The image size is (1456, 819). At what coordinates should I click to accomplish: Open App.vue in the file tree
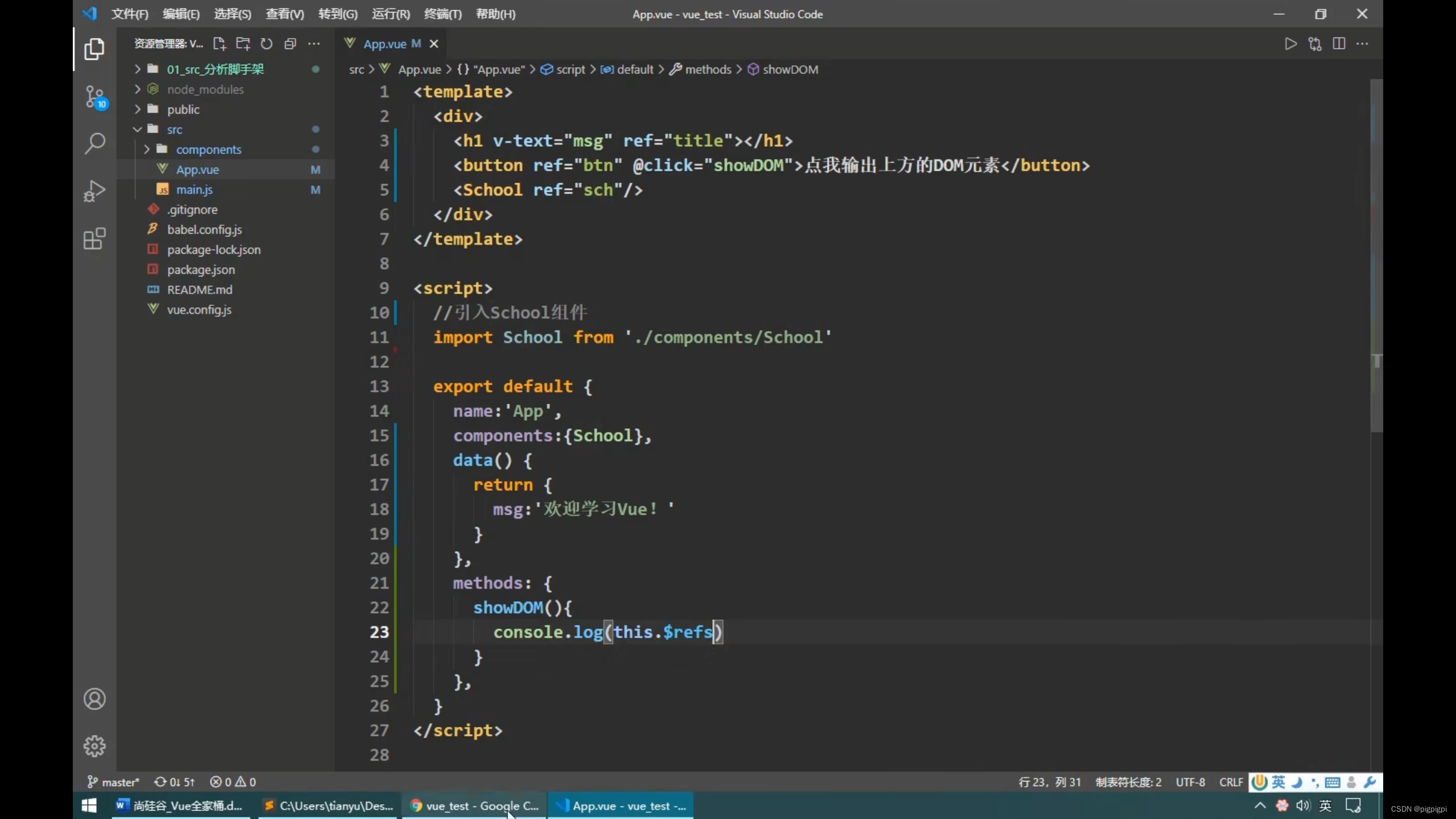pos(197,169)
